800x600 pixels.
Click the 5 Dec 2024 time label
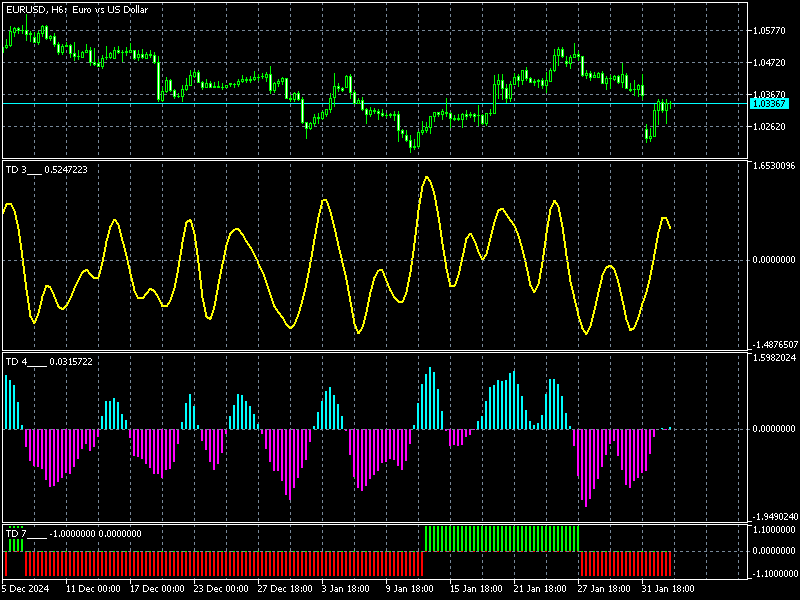pyautogui.click(x=26, y=589)
